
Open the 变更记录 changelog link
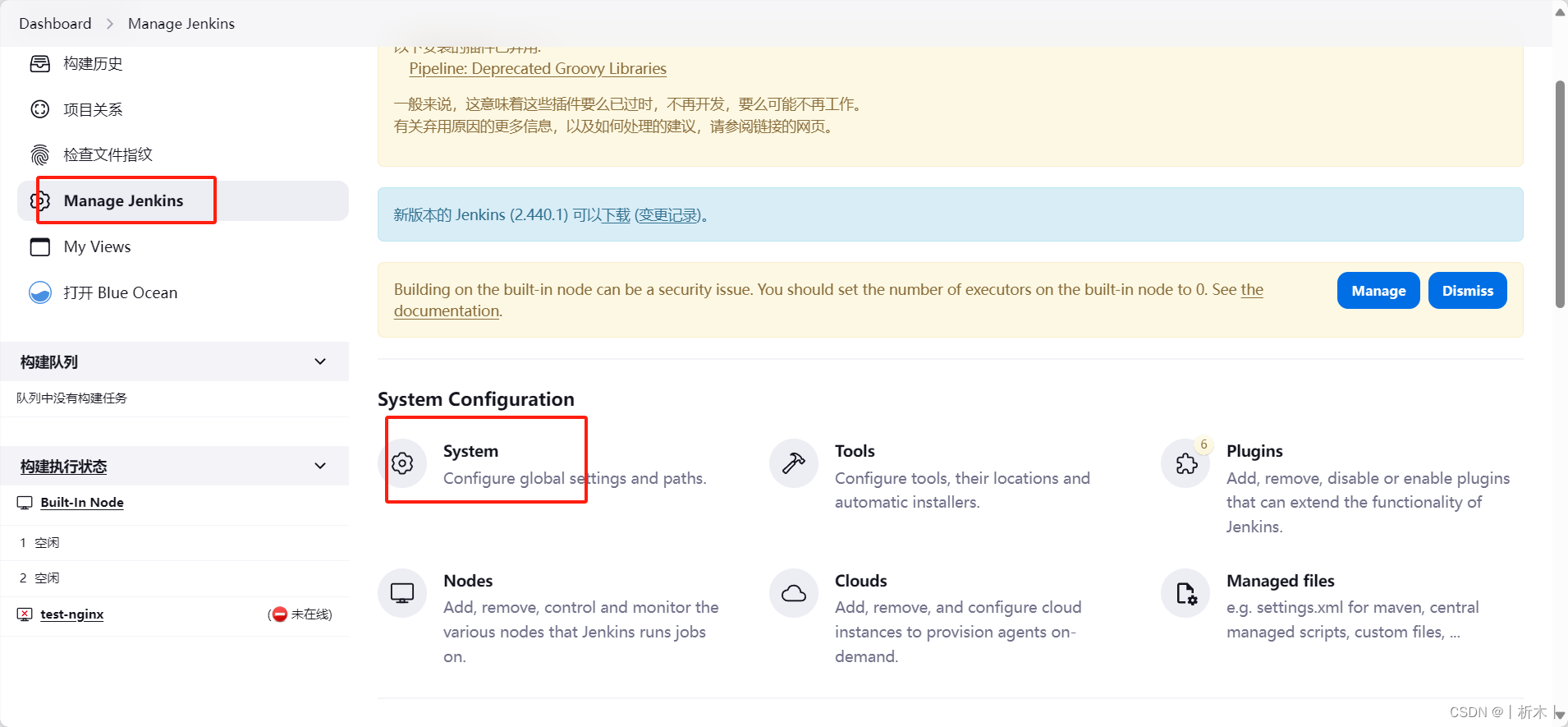tap(668, 215)
